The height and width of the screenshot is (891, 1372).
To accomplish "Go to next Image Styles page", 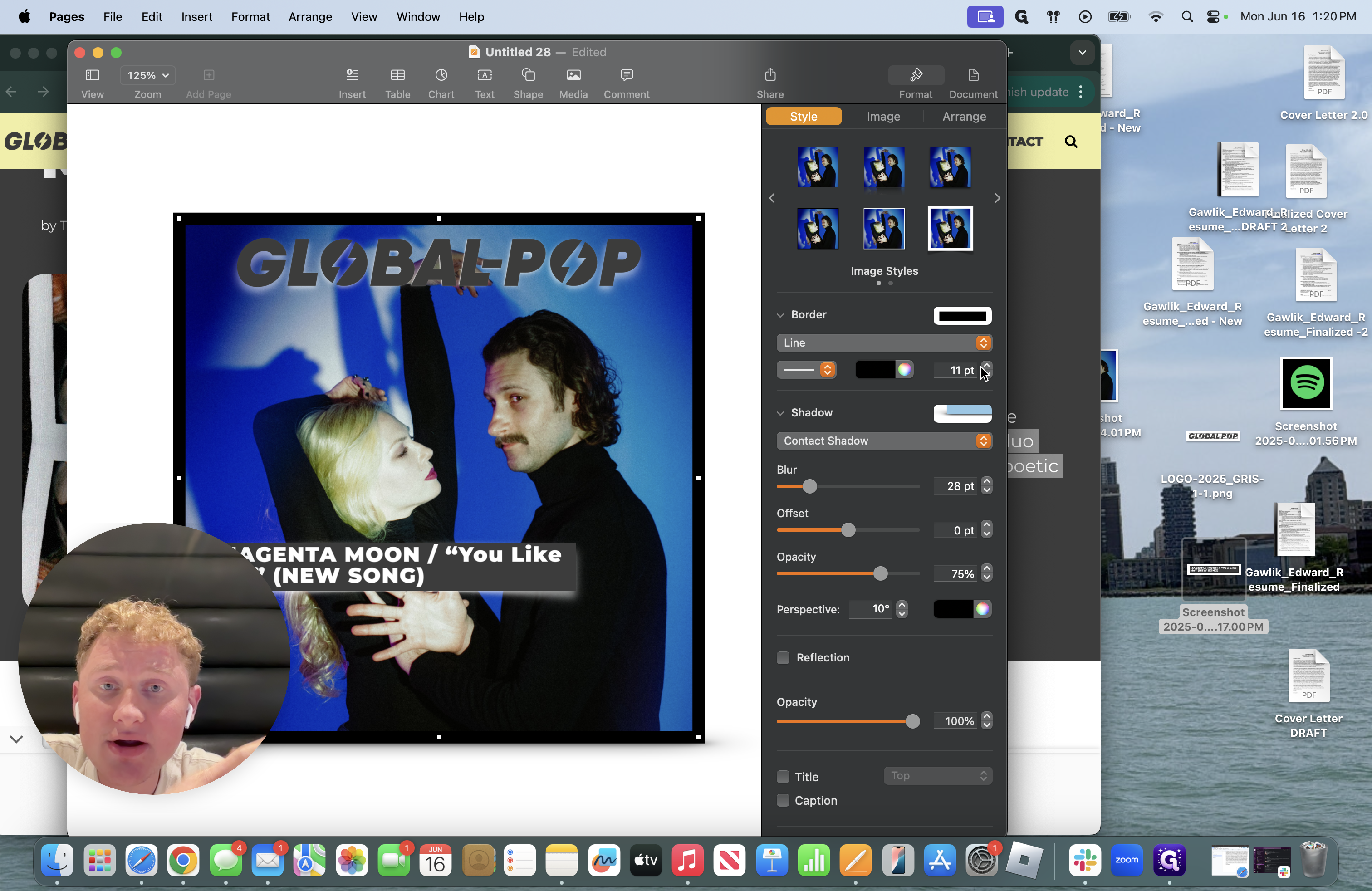I will tap(997, 198).
